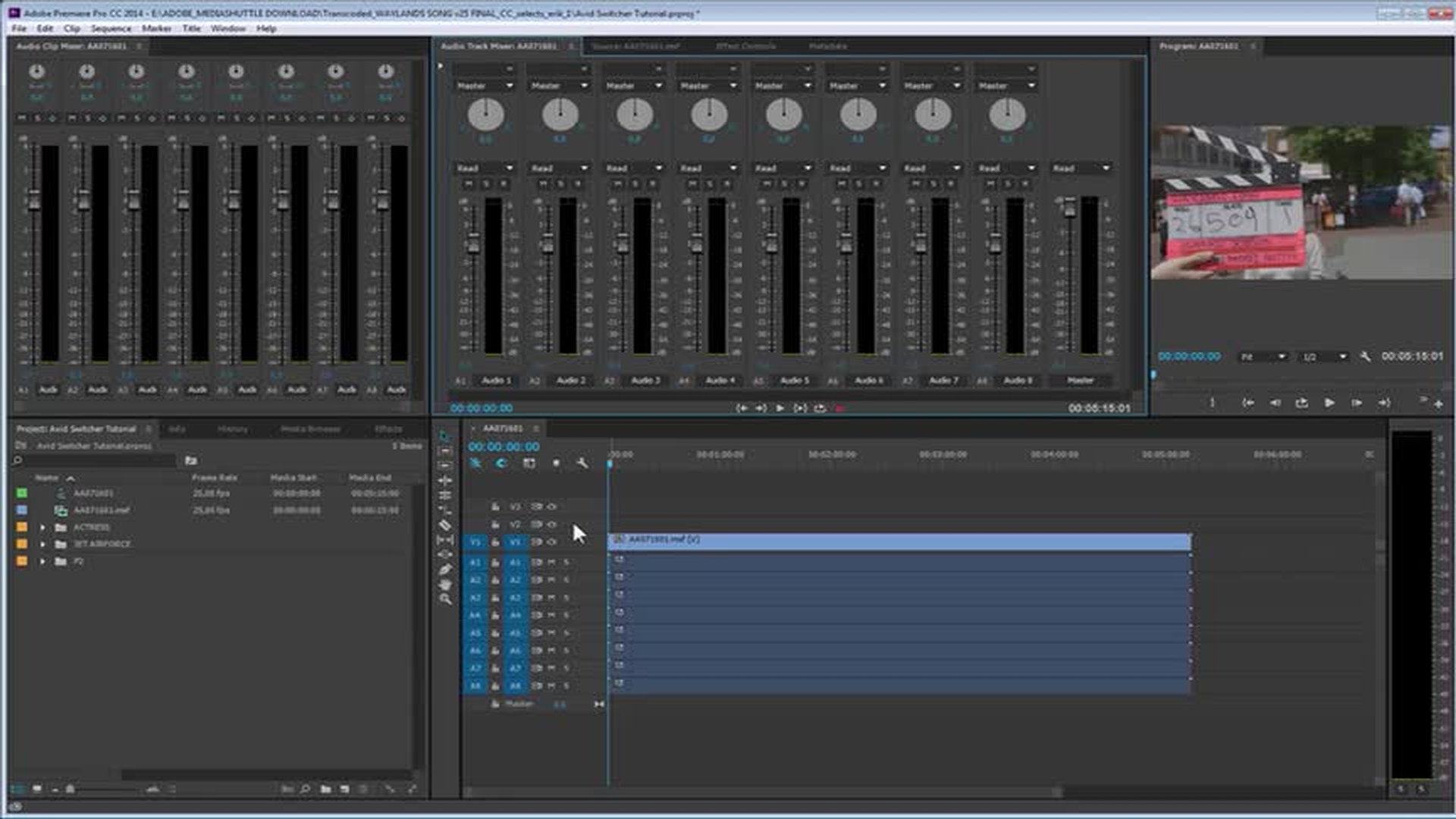Image resolution: width=1456 pixels, height=819 pixels.
Task: Click the record button in the Audio Track Mixer
Action: [839, 408]
